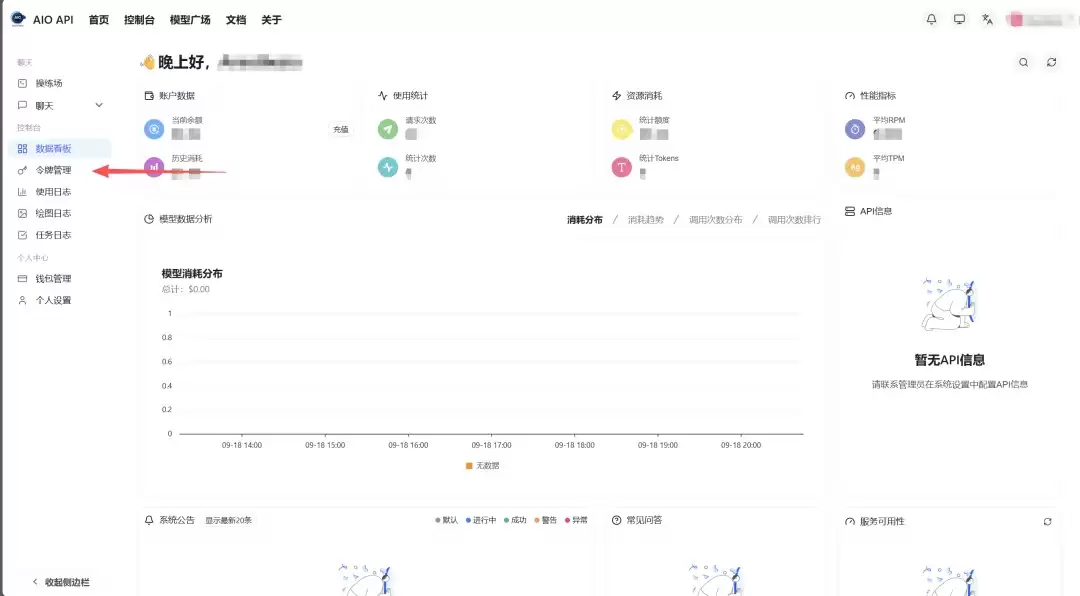The image size is (1080, 596).
Task: Click the monitor theme icon in header
Action: (x=959, y=19)
